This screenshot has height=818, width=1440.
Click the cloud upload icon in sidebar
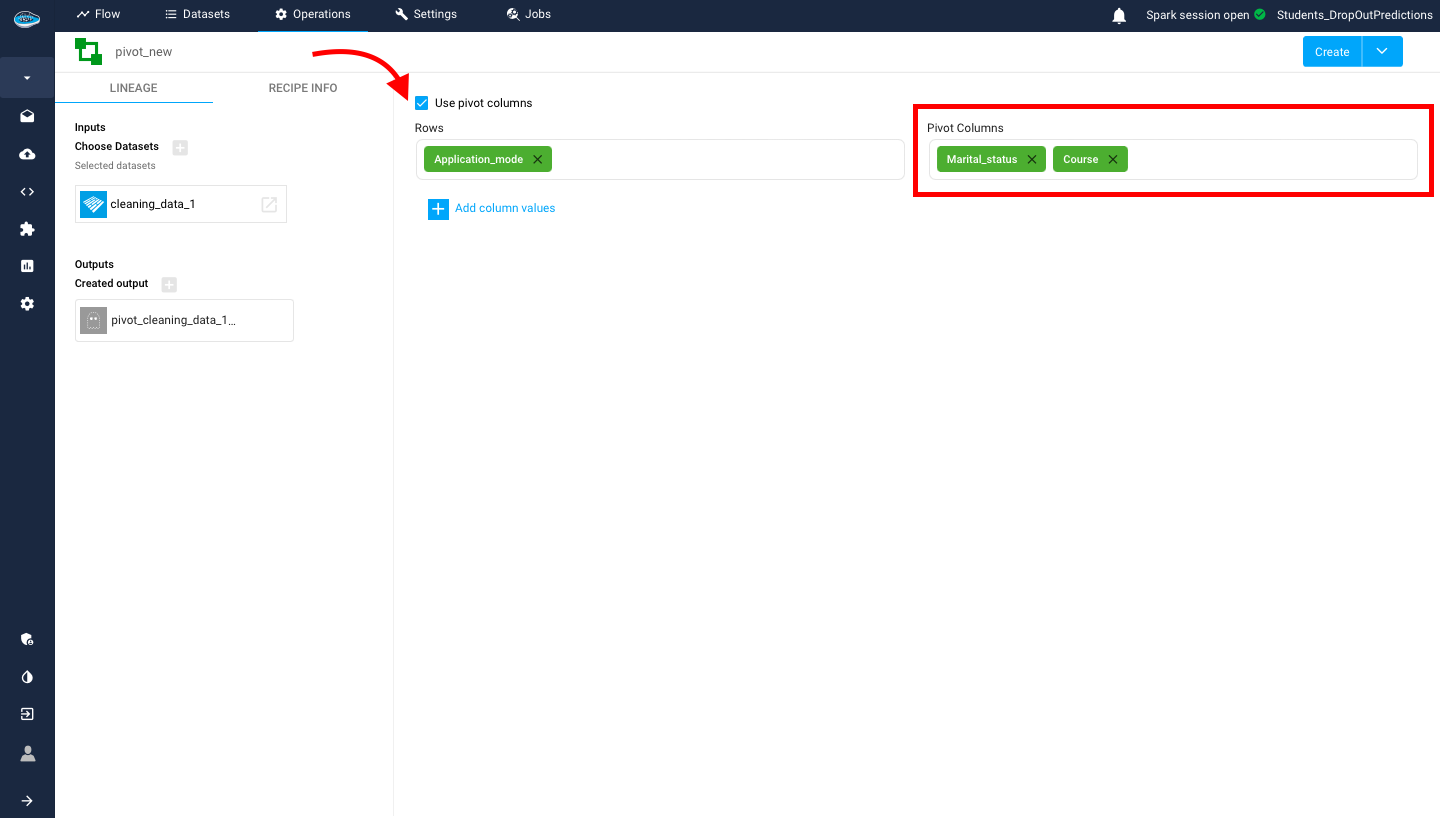27,154
